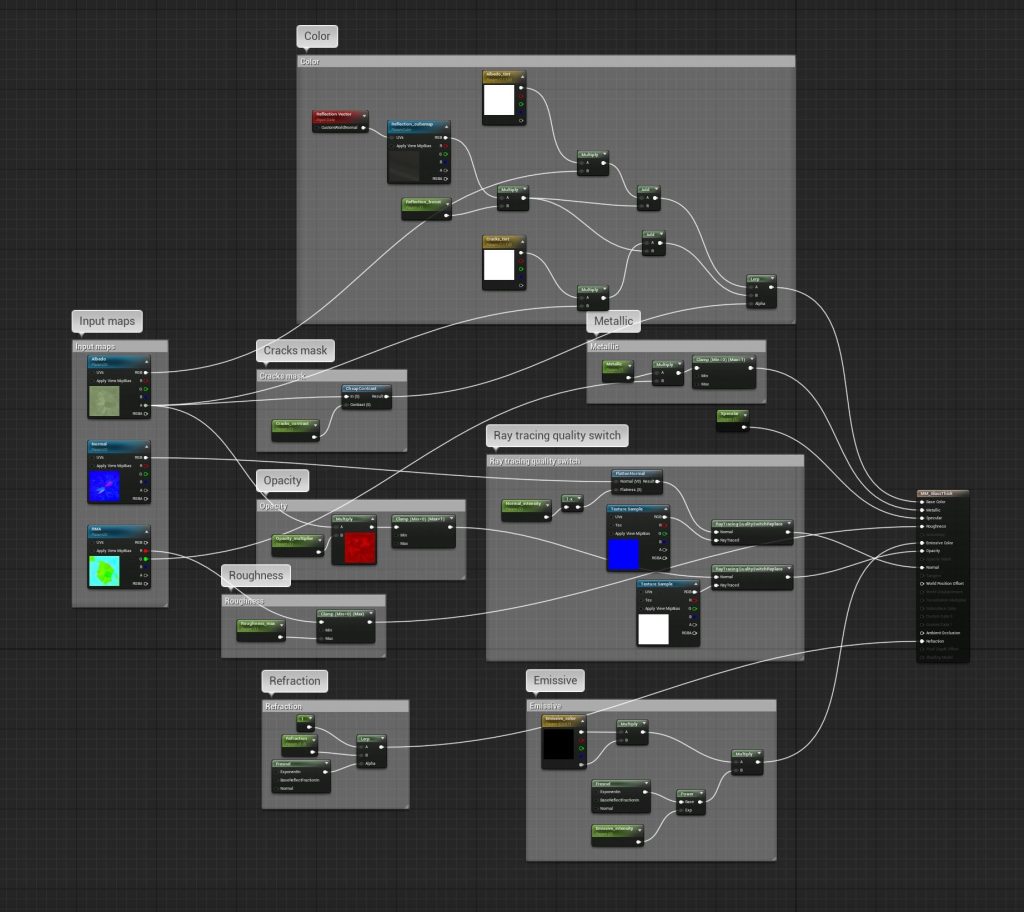Image resolution: width=1024 pixels, height=912 pixels.
Task: Click the Alpha input pin of the Color group Lerp
Action: click(751, 304)
